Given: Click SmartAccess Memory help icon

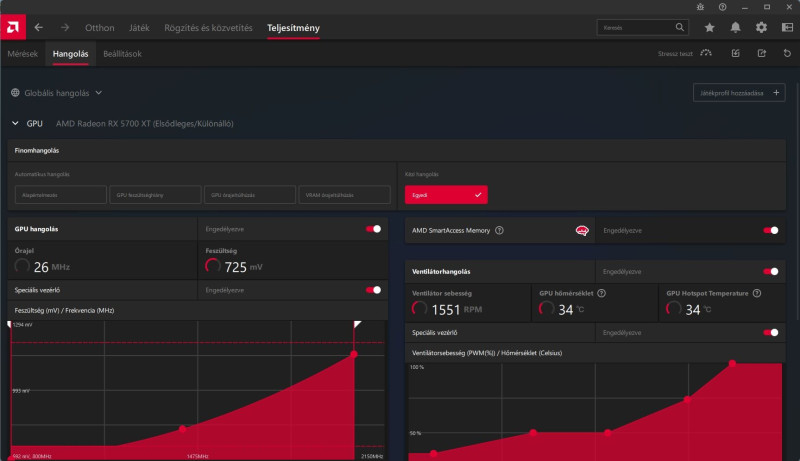Looking at the screenshot, I should click(x=499, y=230).
